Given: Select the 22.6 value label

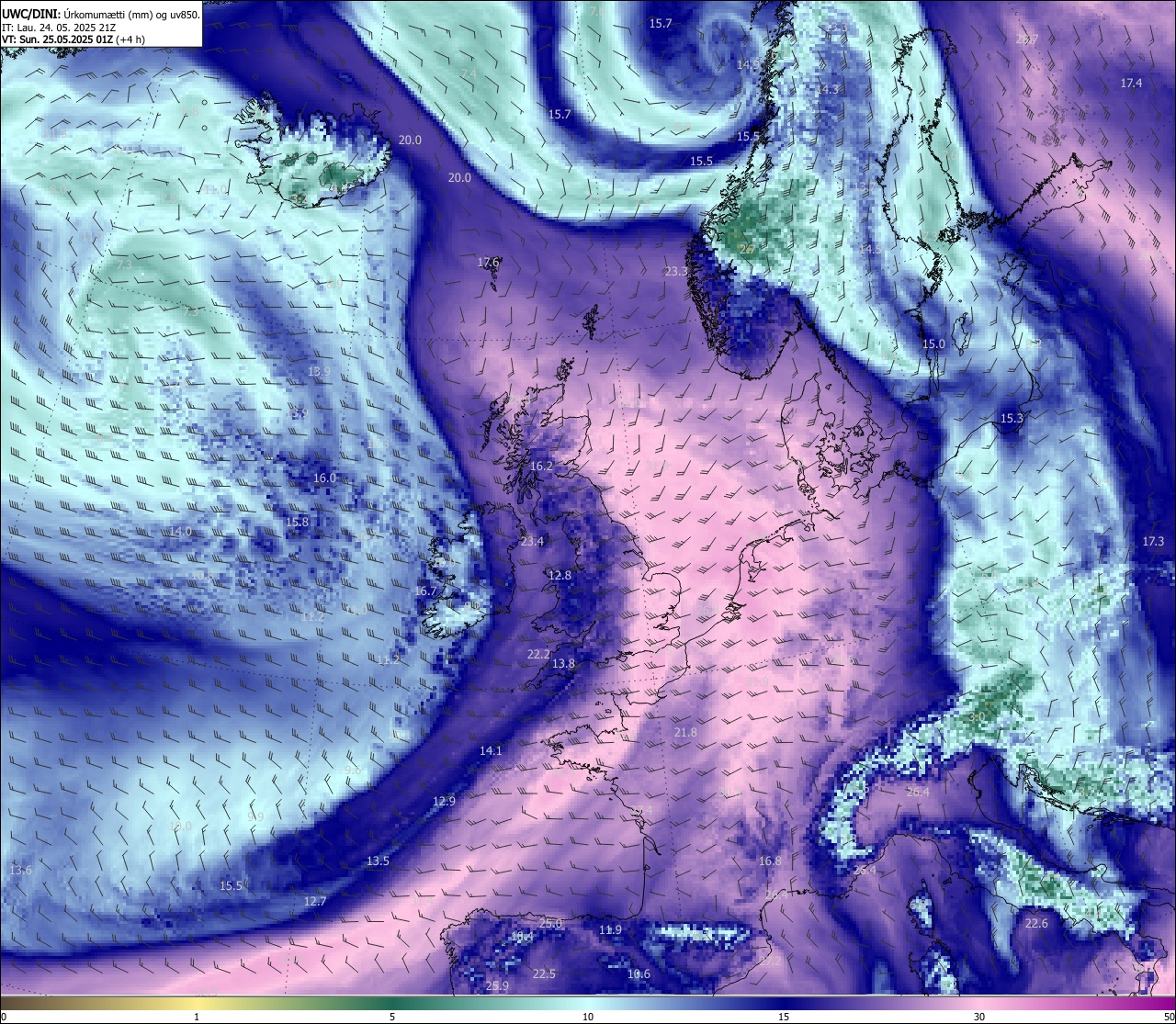Looking at the screenshot, I should (1036, 923).
